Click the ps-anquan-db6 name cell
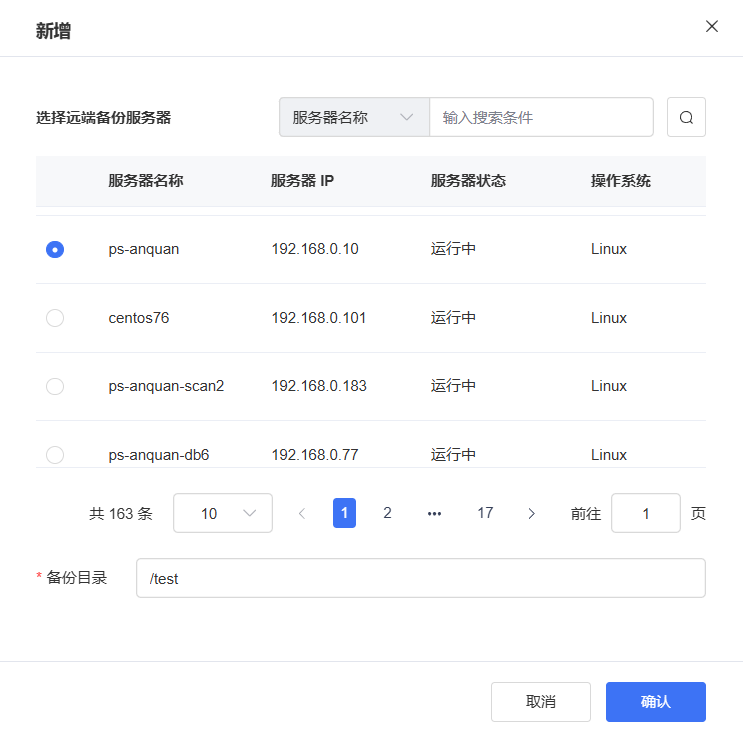Screen dimensions: 743x739 [x=159, y=455]
